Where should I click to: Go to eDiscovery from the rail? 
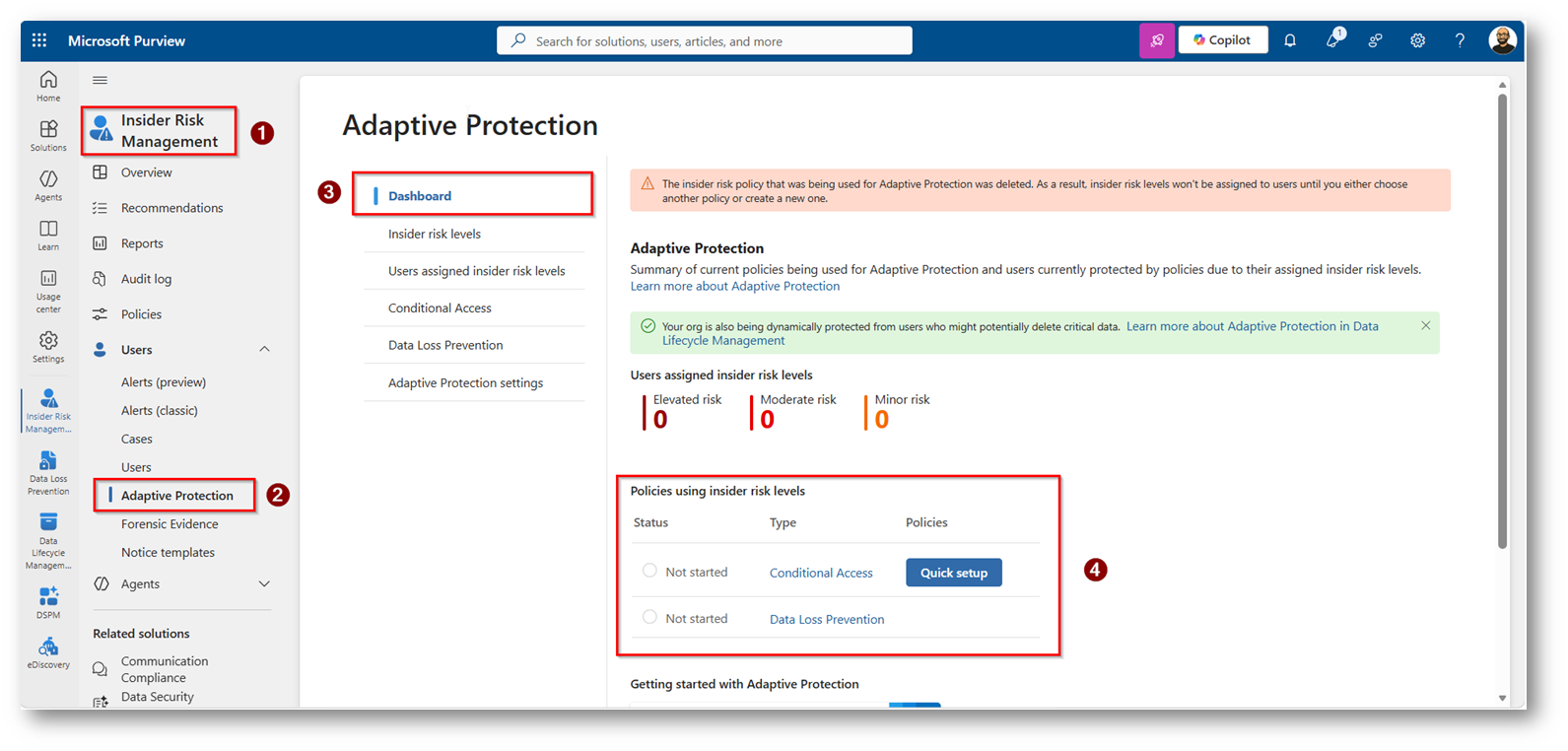[48, 652]
